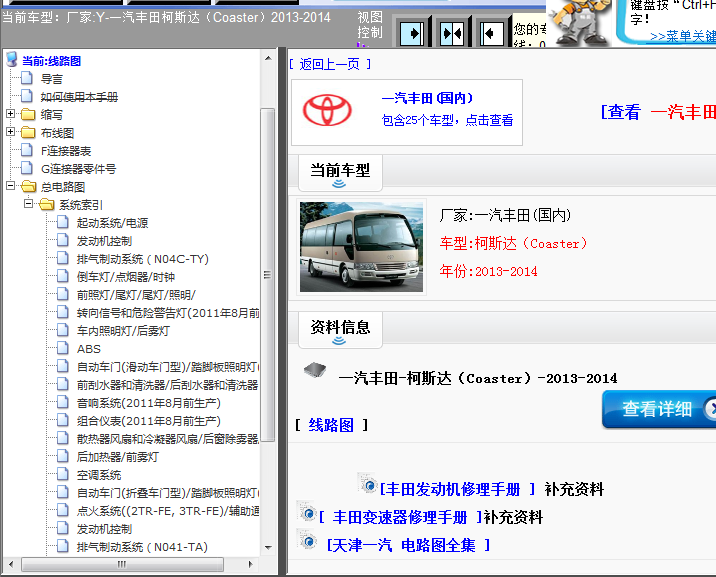This screenshot has width=716, height=577.
Task: Select 点火系统(2TR-FE, 3TR-FE) tree item
Action: 168,511
